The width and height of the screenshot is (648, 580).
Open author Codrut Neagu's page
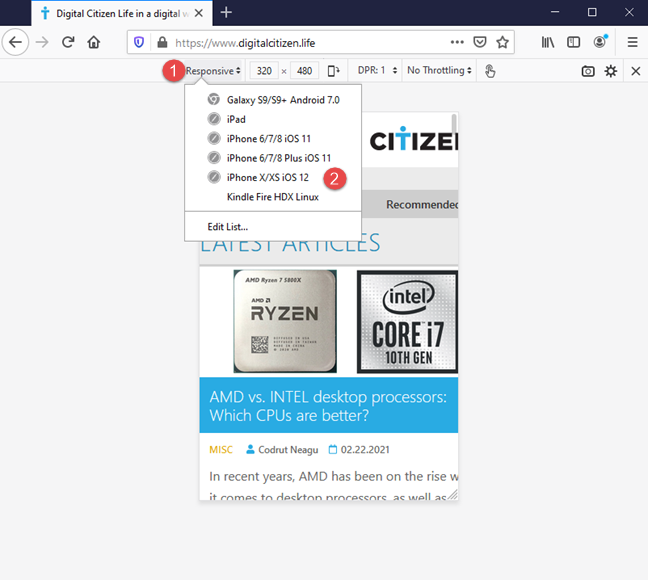coord(288,450)
